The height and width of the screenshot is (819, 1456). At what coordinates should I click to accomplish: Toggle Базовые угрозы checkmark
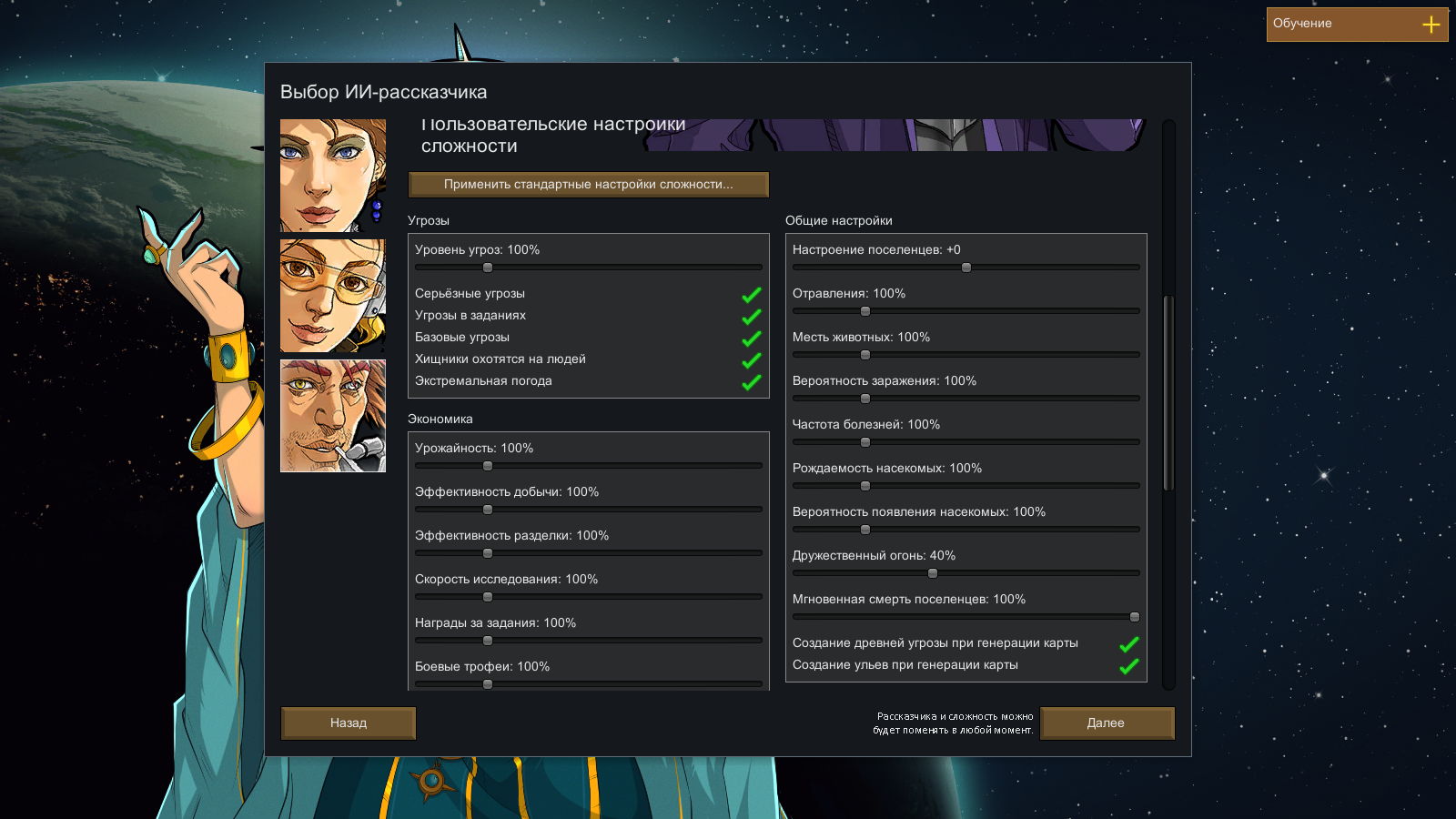[752, 339]
